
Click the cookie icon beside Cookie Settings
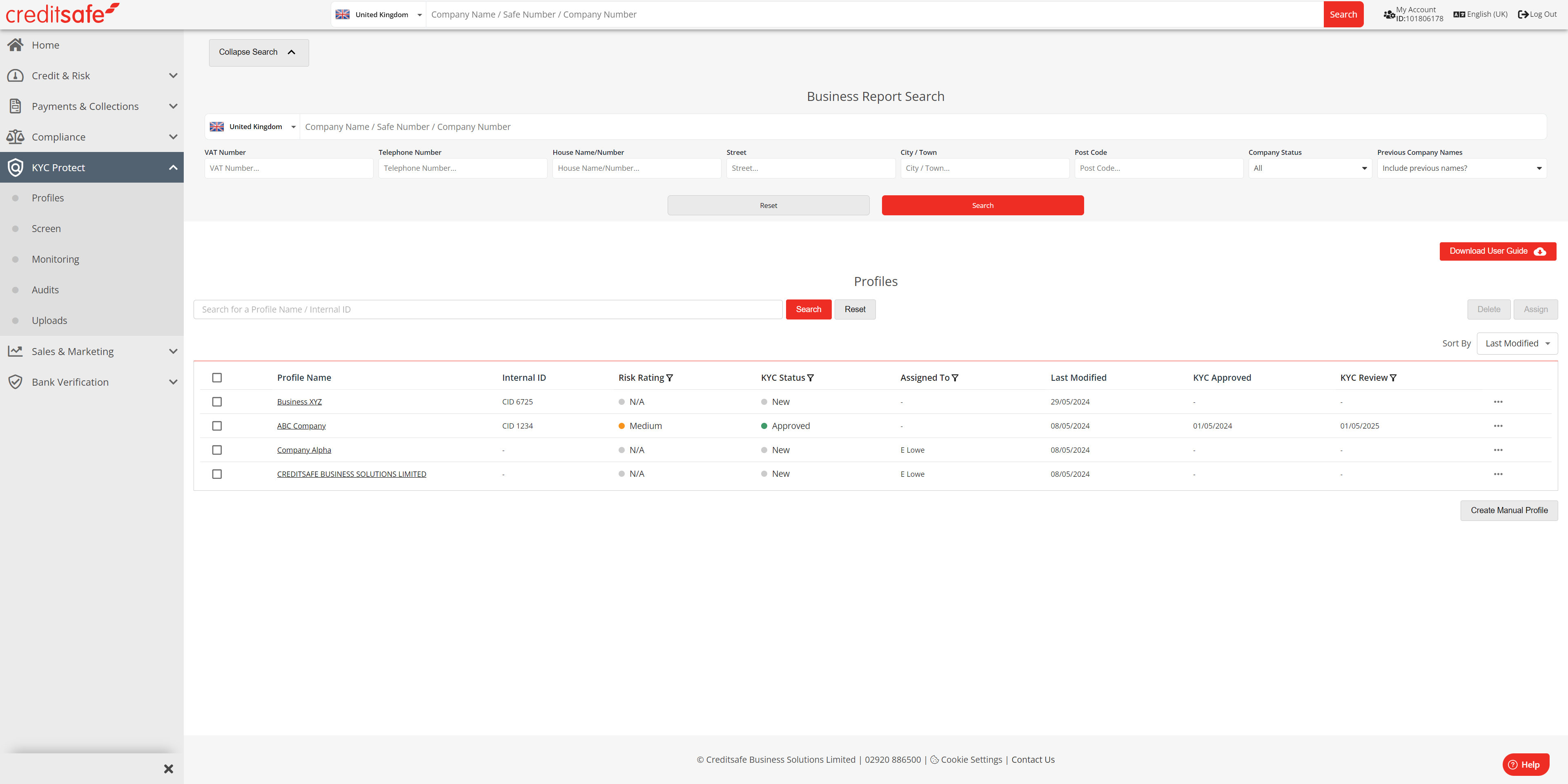pos(934,759)
